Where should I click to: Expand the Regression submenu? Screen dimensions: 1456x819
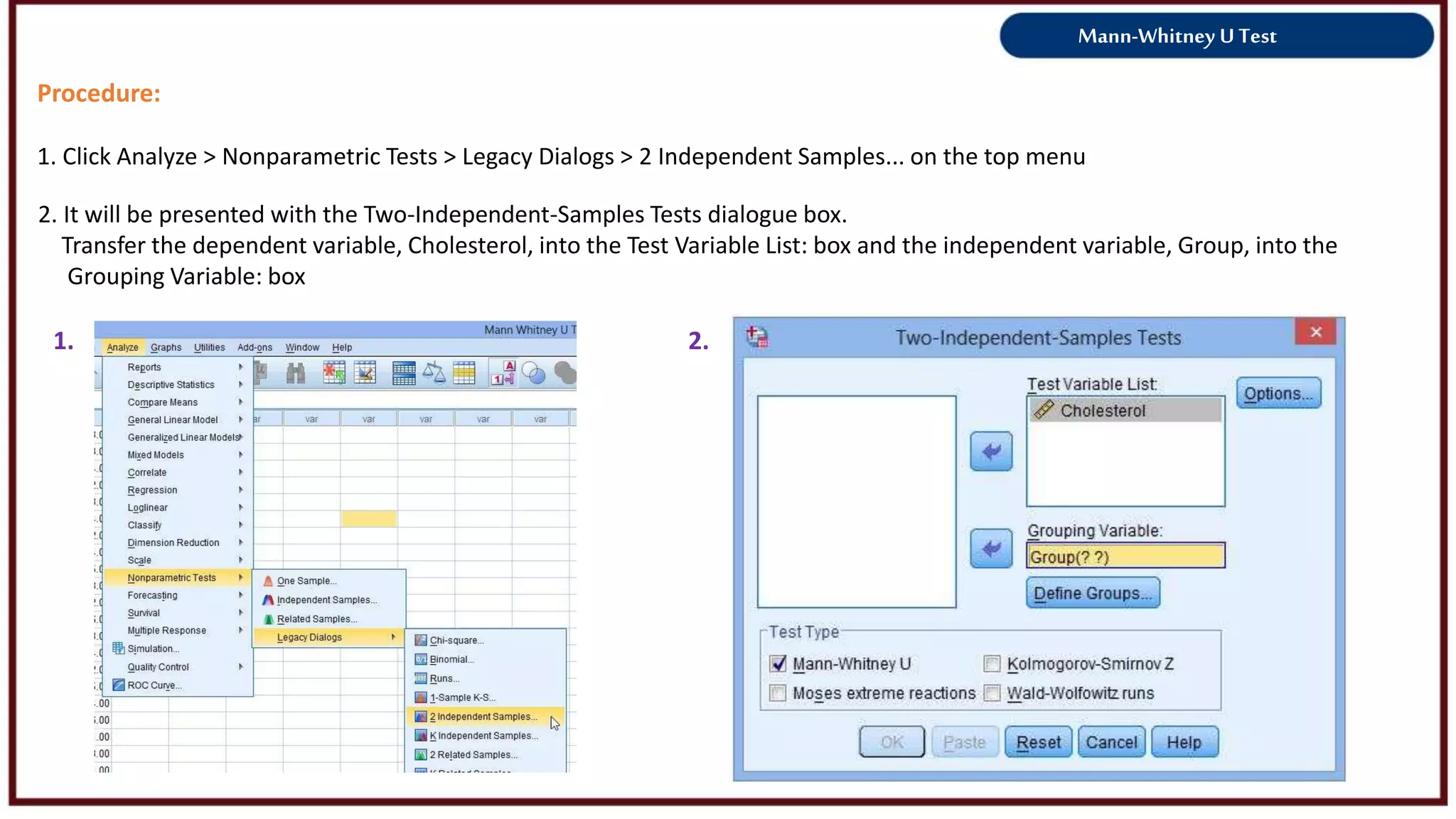point(178,491)
